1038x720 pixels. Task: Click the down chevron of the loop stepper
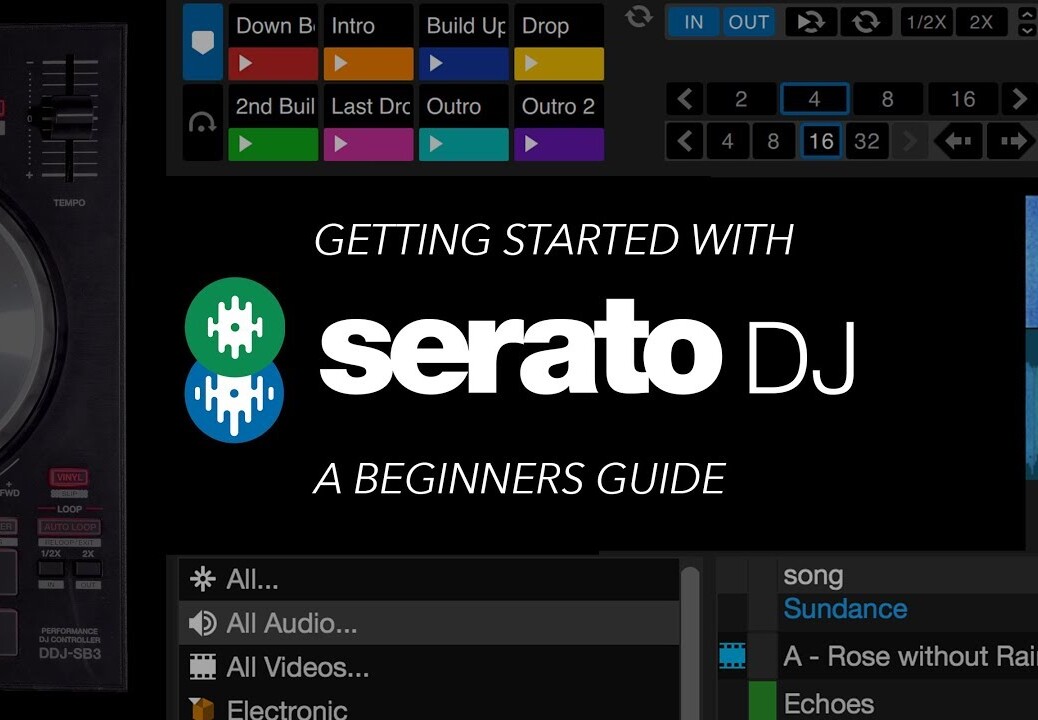point(1027,30)
